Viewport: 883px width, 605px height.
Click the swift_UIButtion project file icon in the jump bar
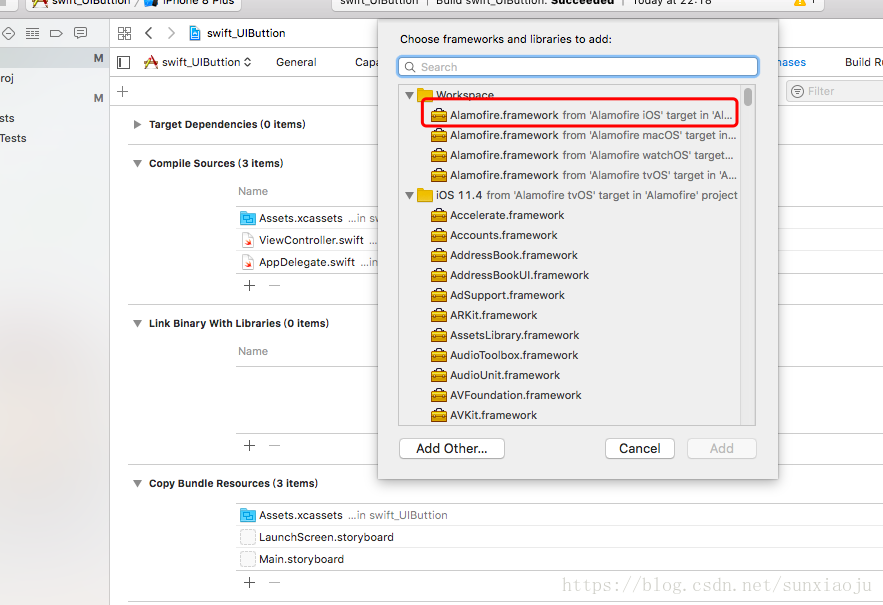tap(195, 33)
